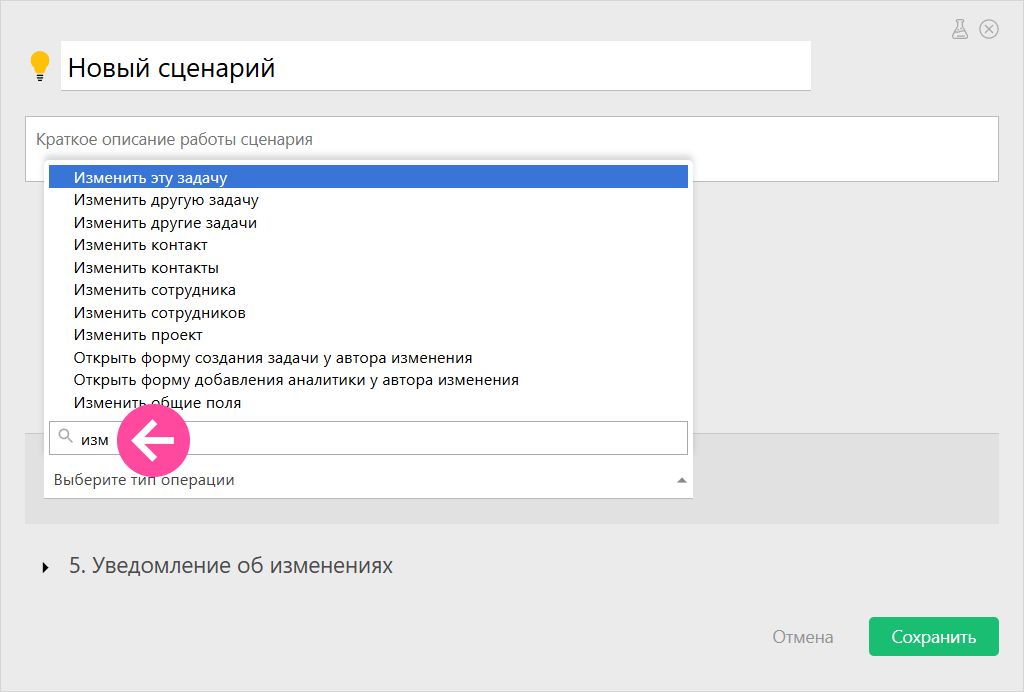Image resolution: width=1024 pixels, height=692 pixels.
Task: Expand section "5. Уведомление об изменениях"
Action: coord(46,567)
